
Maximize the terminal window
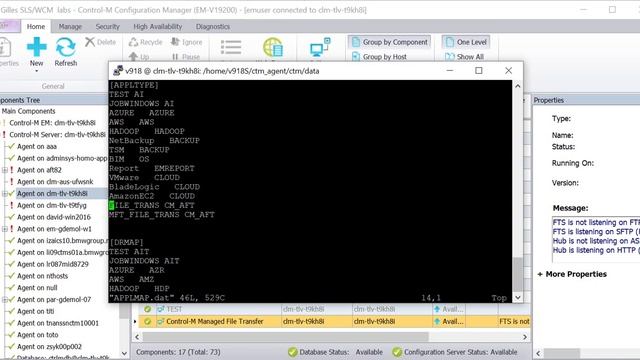[x=479, y=71]
